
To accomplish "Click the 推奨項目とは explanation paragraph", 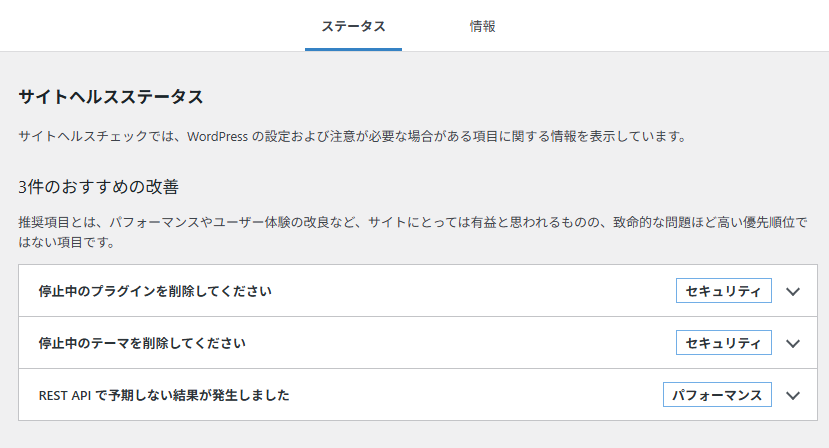I will [x=413, y=232].
